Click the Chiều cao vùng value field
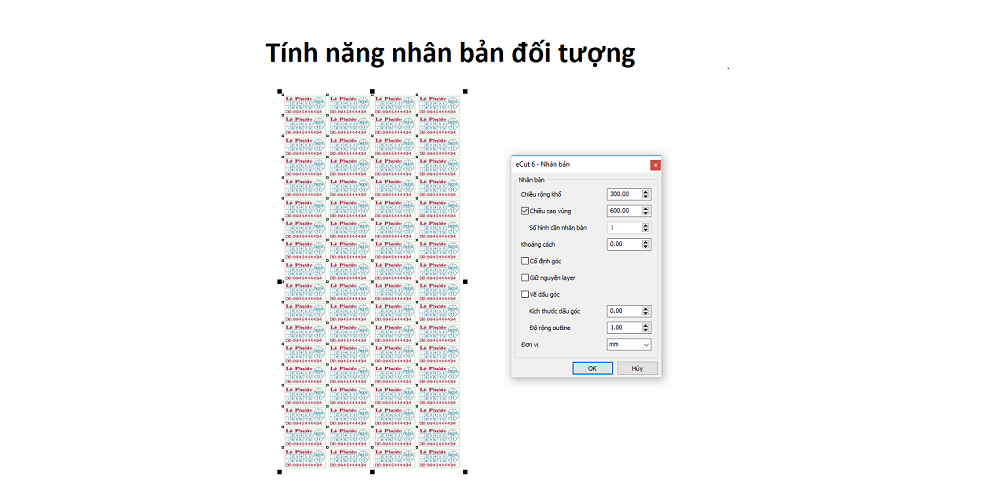 point(624,210)
